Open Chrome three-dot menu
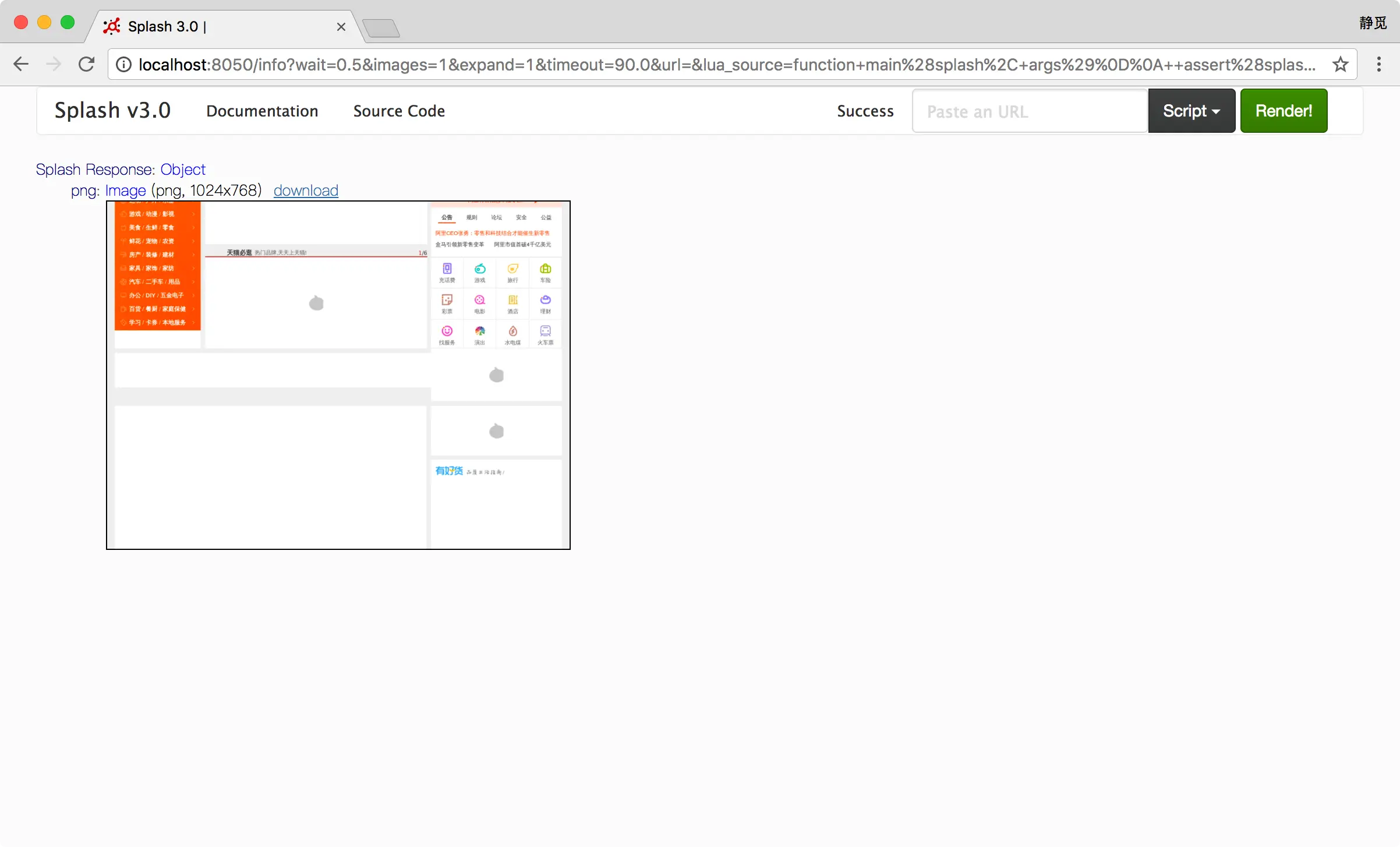 click(1378, 64)
